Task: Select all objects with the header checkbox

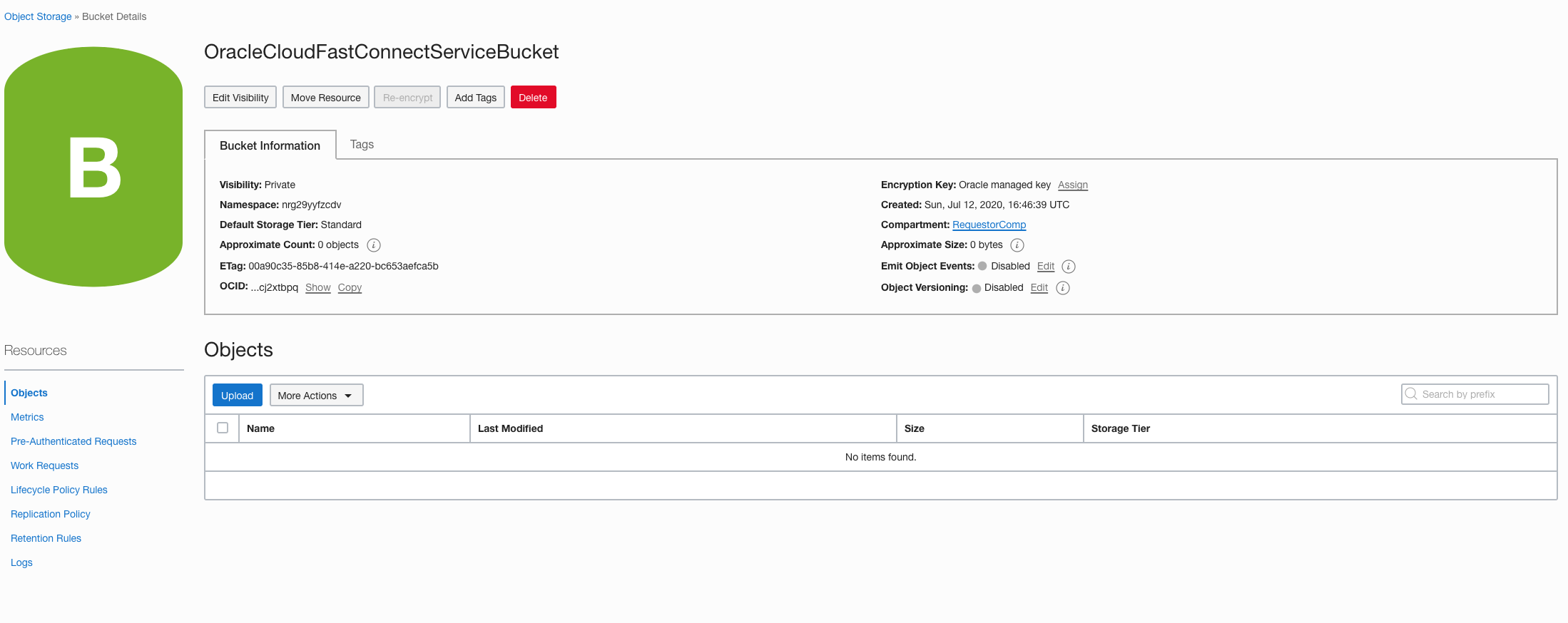Action: [x=223, y=428]
